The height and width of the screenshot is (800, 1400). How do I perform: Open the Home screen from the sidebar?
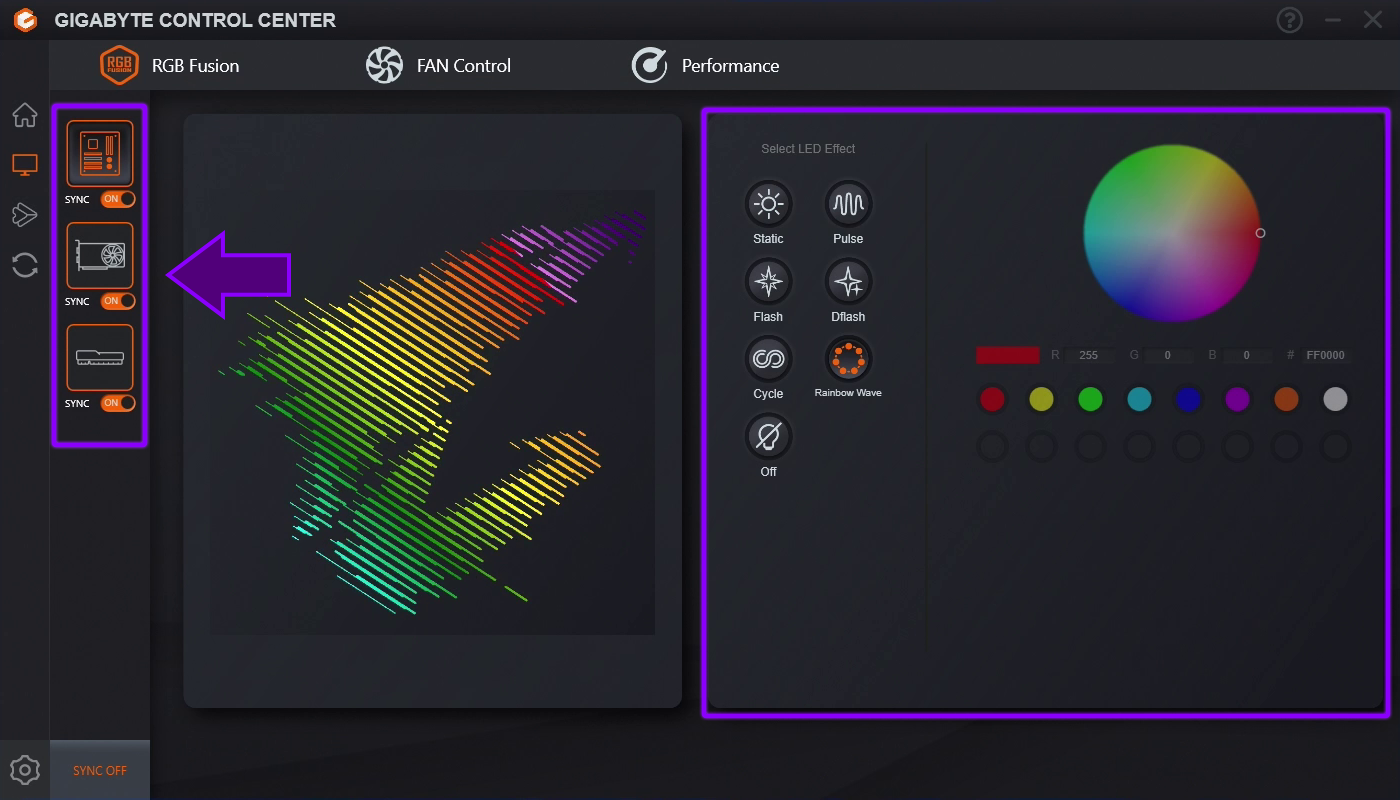point(24,114)
